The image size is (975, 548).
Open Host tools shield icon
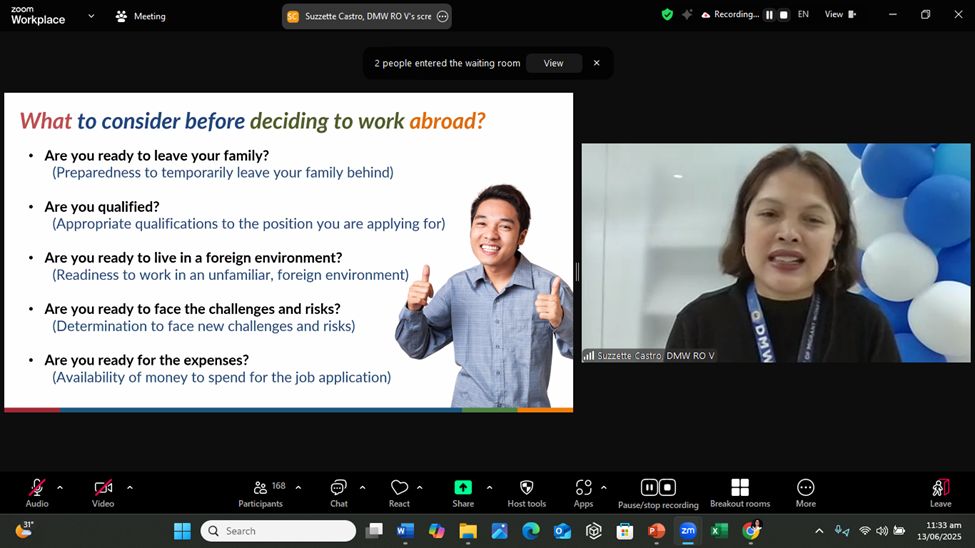[x=527, y=488]
